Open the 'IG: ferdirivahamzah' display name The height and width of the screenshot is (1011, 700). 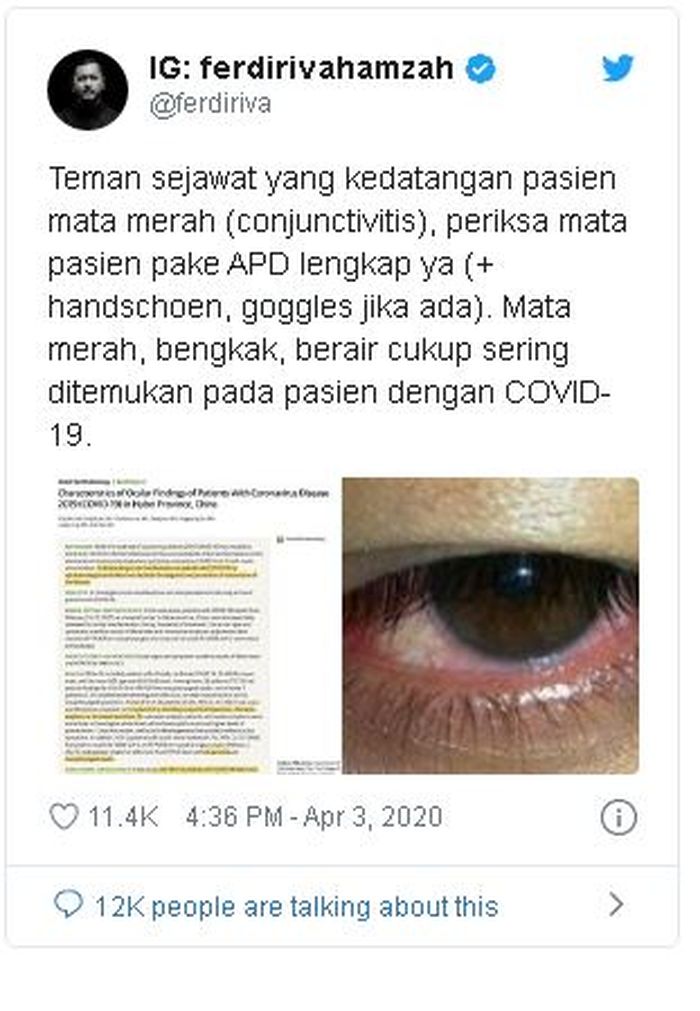pyautogui.click(x=302, y=68)
